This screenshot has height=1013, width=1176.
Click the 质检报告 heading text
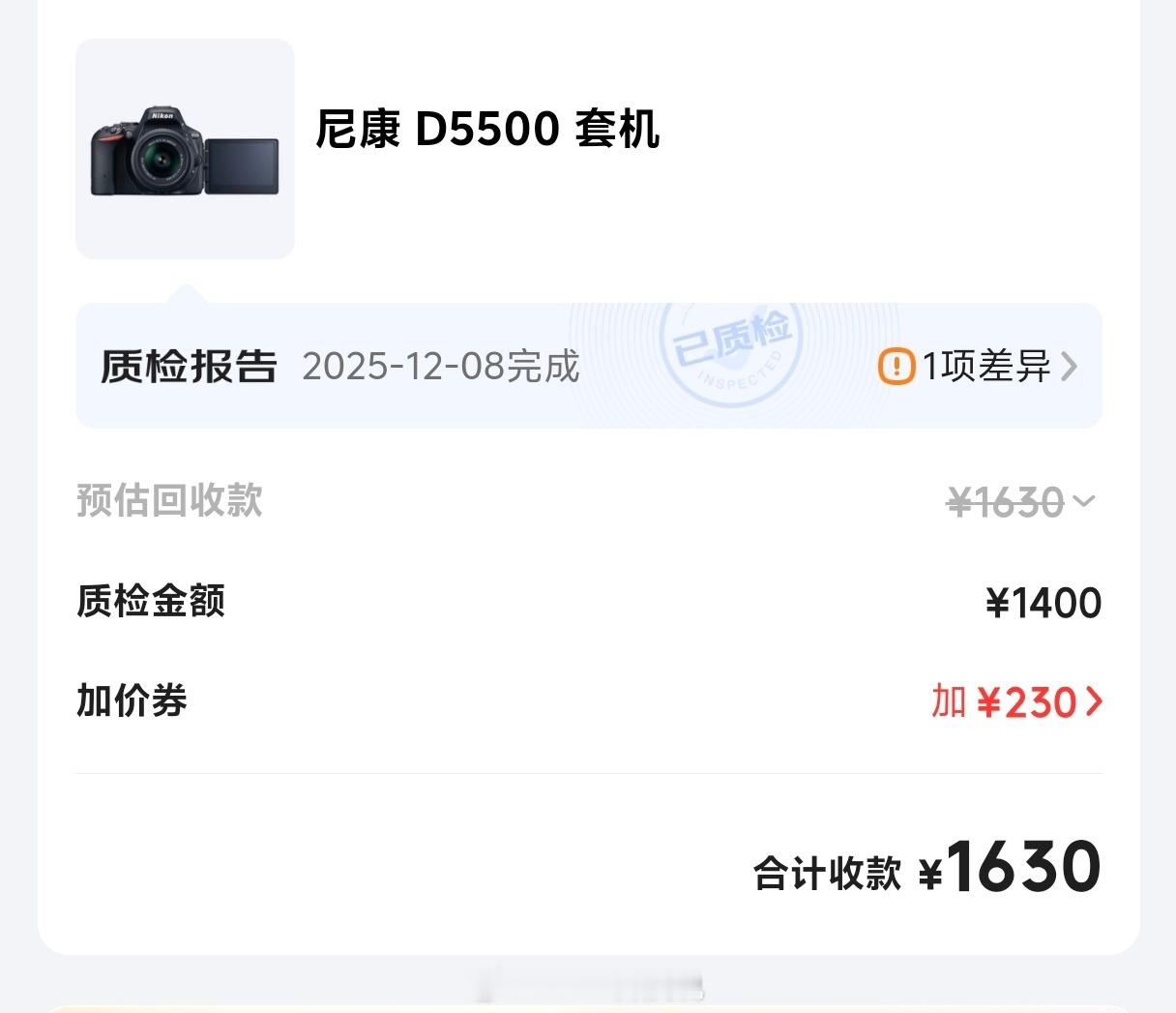pyautogui.click(x=190, y=366)
